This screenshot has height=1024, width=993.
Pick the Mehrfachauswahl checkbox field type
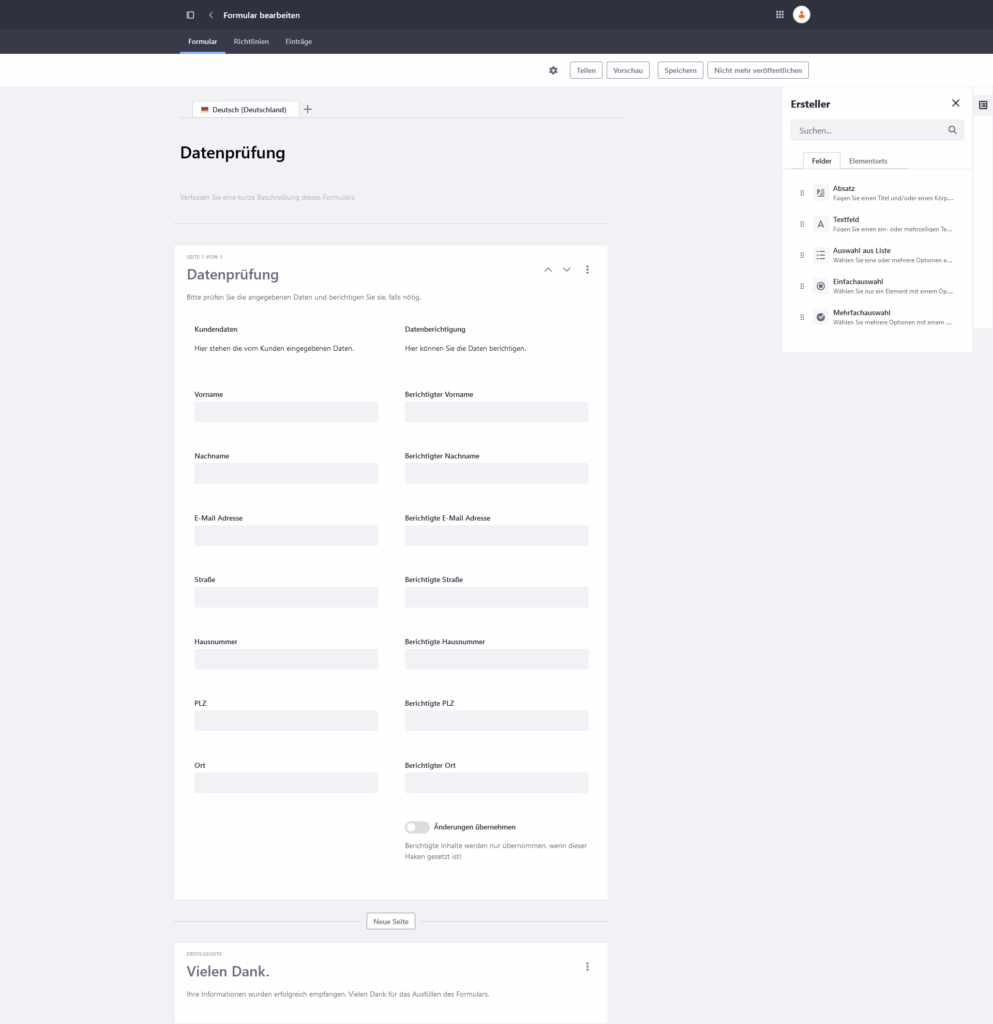tap(820, 317)
